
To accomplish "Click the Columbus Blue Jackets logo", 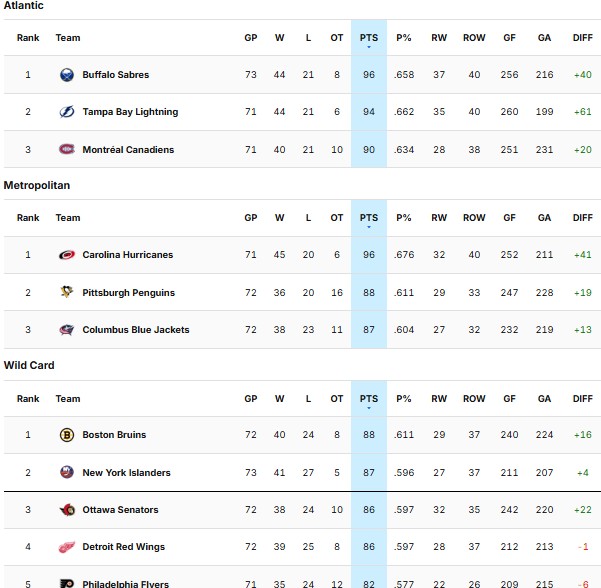I will [x=67, y=330].
